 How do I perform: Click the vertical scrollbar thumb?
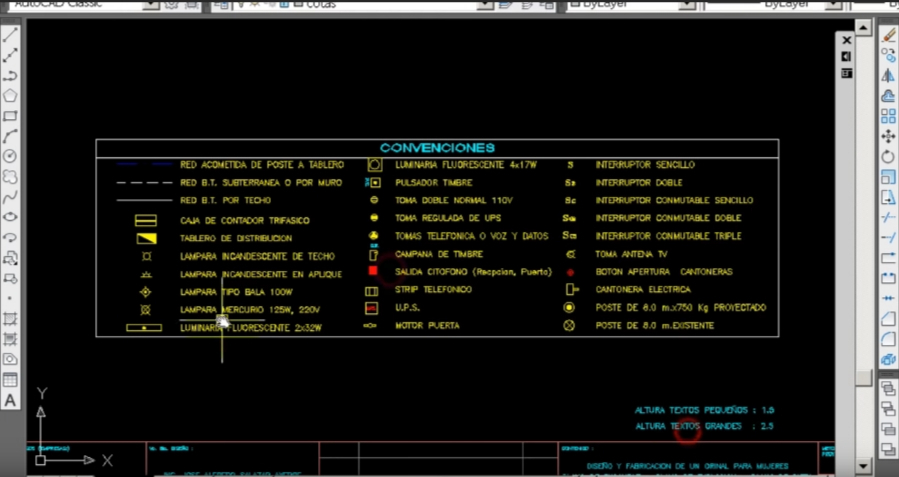coord(863,378)
